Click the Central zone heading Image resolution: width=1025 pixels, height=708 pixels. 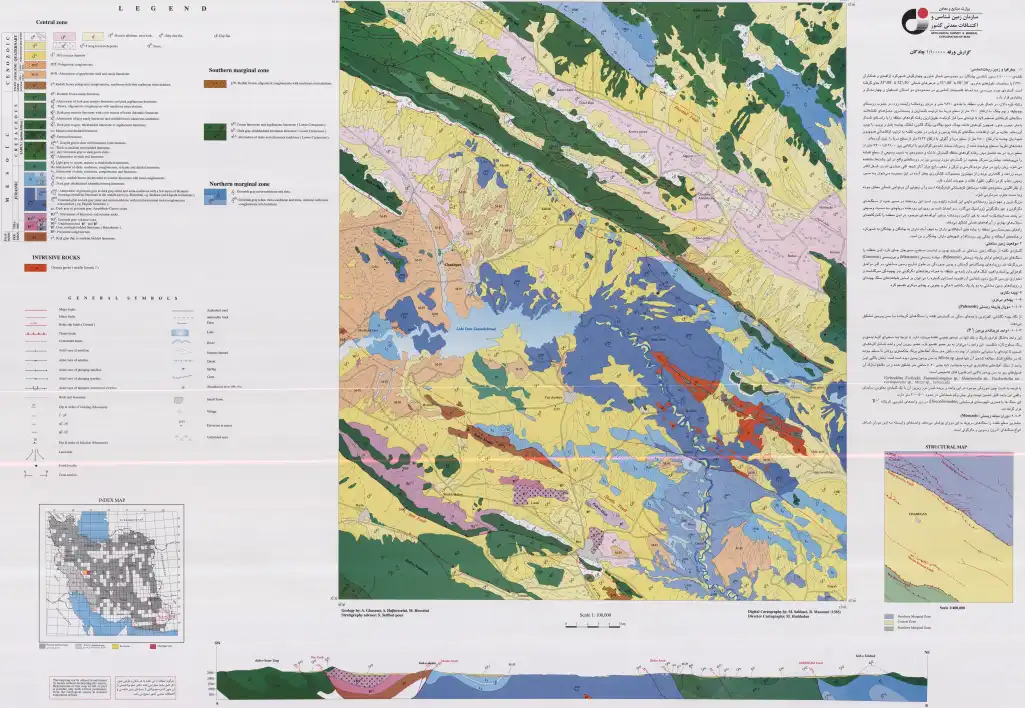pos(50,22)
